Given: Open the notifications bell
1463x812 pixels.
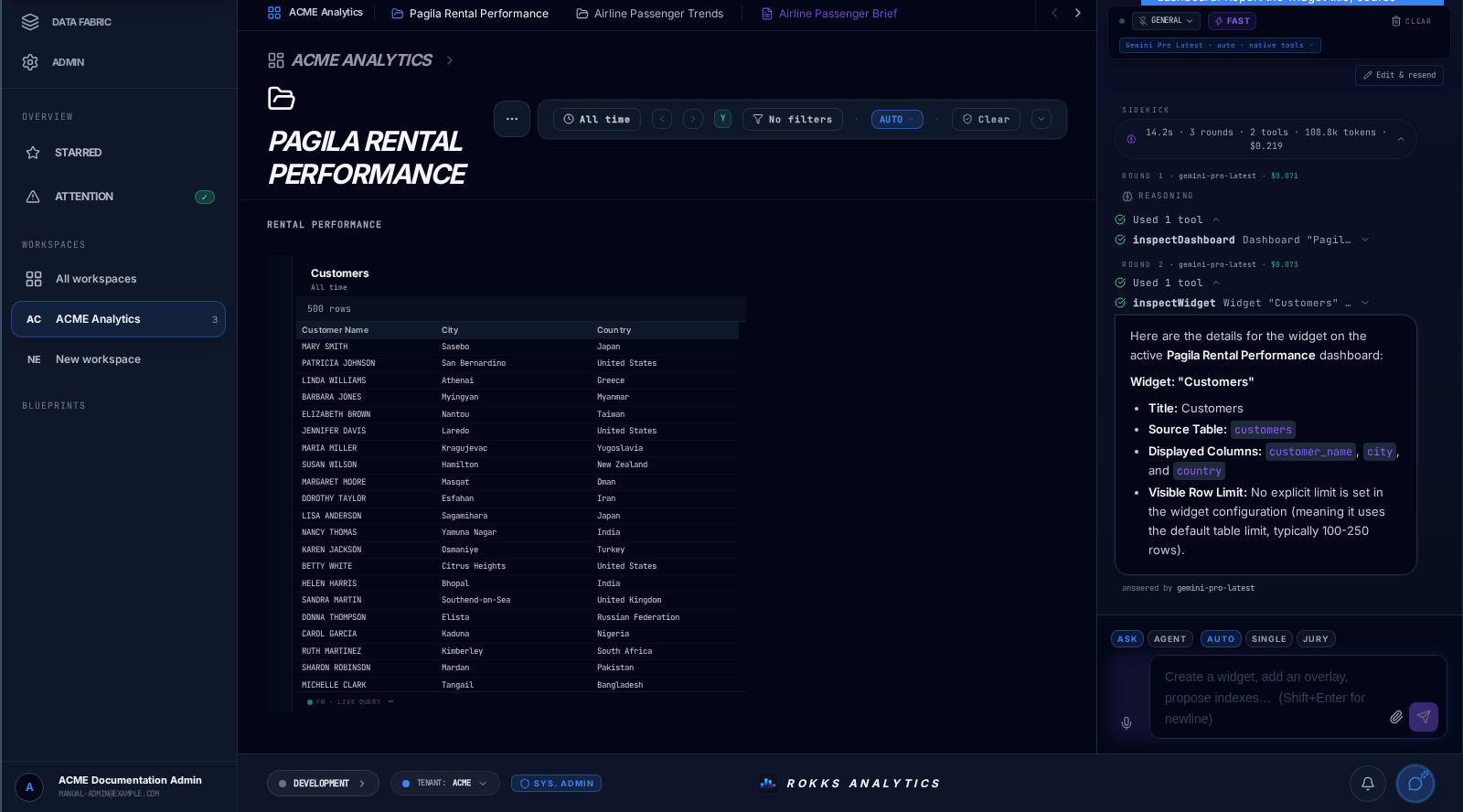Looking at the screenshot, I should tap(1368, 783).
